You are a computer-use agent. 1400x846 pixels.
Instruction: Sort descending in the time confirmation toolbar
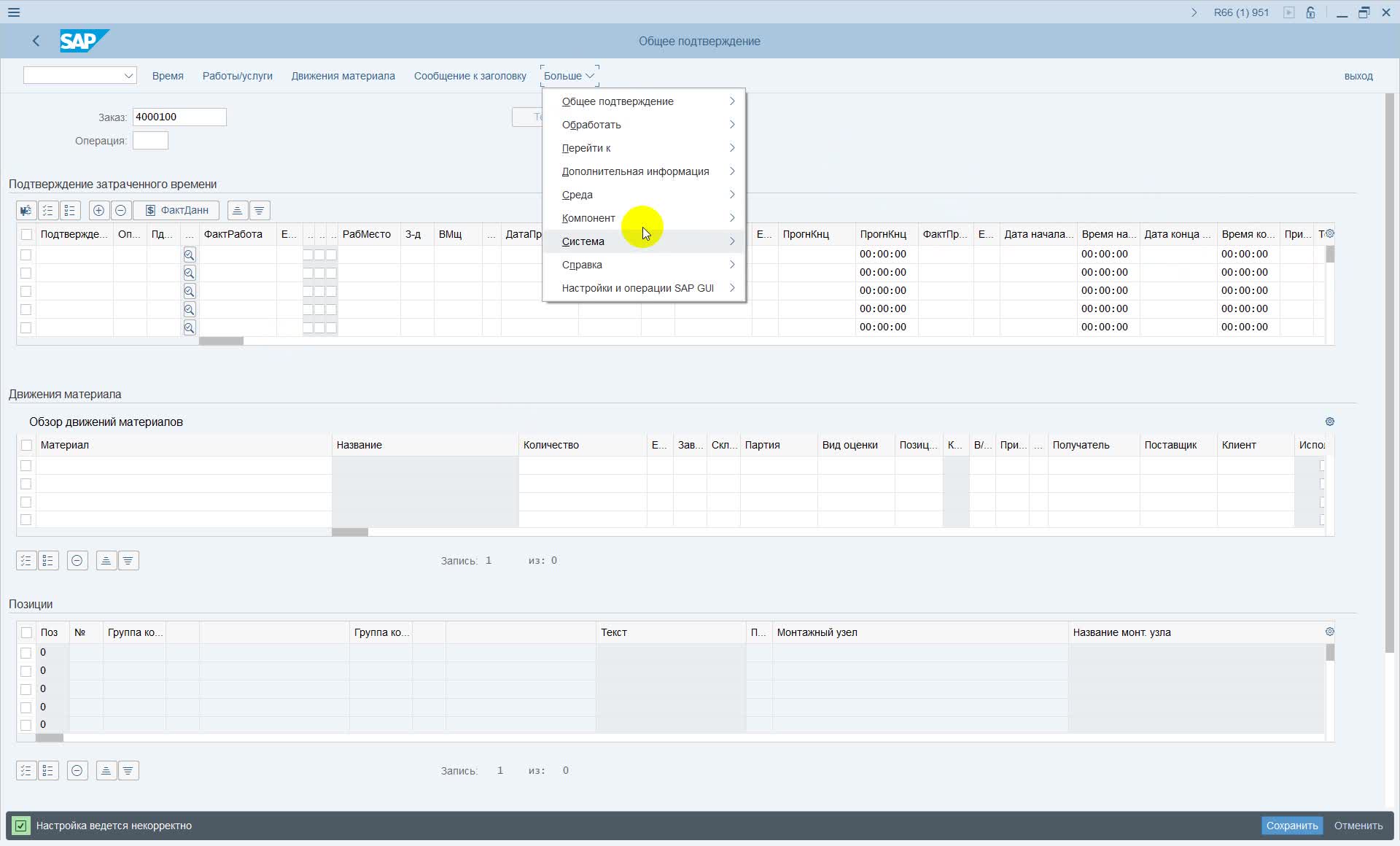click(x=260, y=210)
